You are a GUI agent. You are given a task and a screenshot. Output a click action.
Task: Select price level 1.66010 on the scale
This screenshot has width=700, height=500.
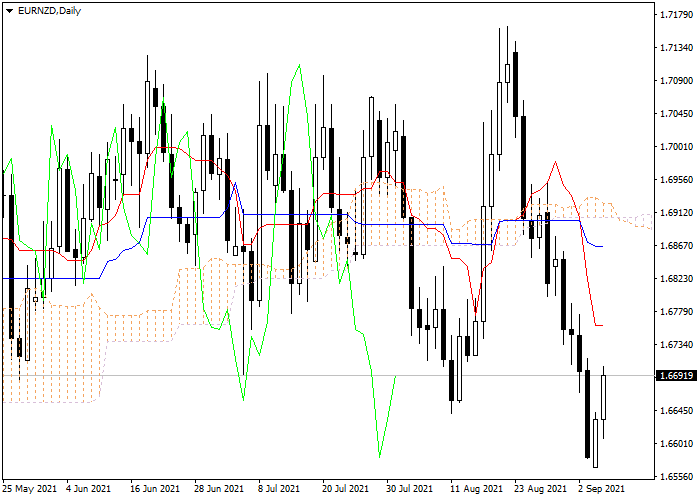click(677, 443)
